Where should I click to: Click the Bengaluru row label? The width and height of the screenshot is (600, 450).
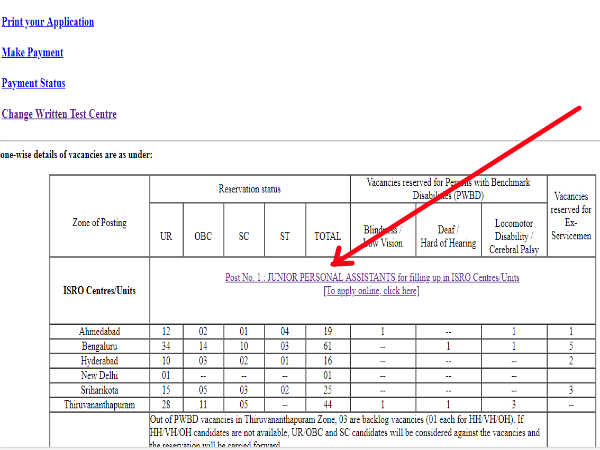(99, 346)
